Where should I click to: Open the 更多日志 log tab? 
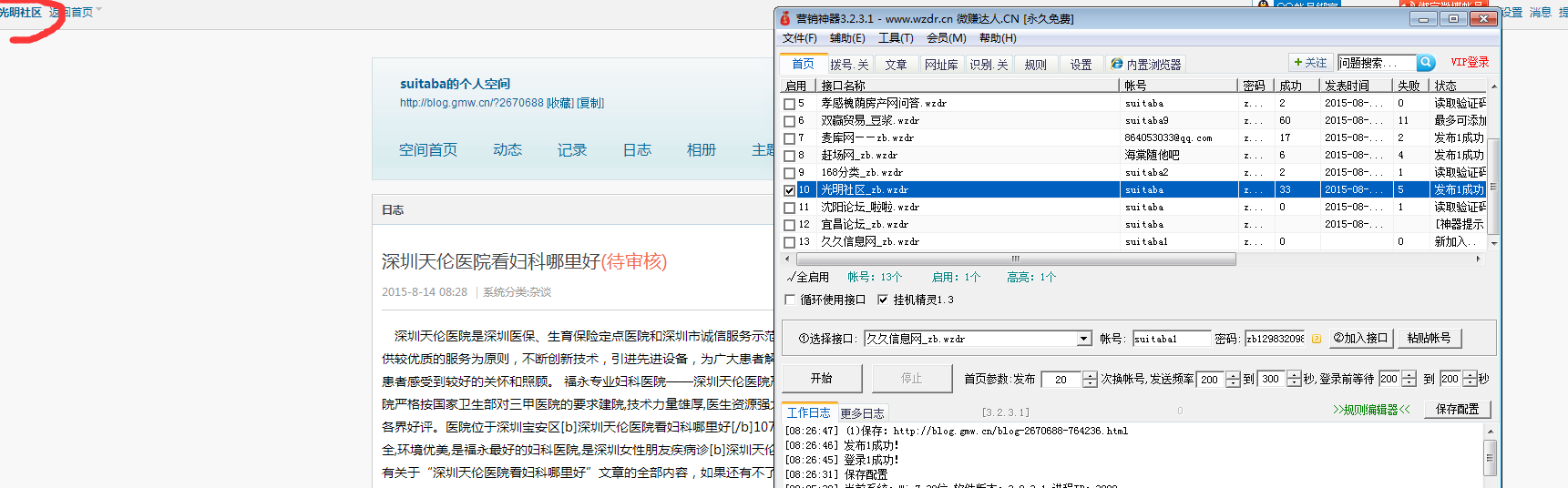pyautogui.click(x=862, y=413)
